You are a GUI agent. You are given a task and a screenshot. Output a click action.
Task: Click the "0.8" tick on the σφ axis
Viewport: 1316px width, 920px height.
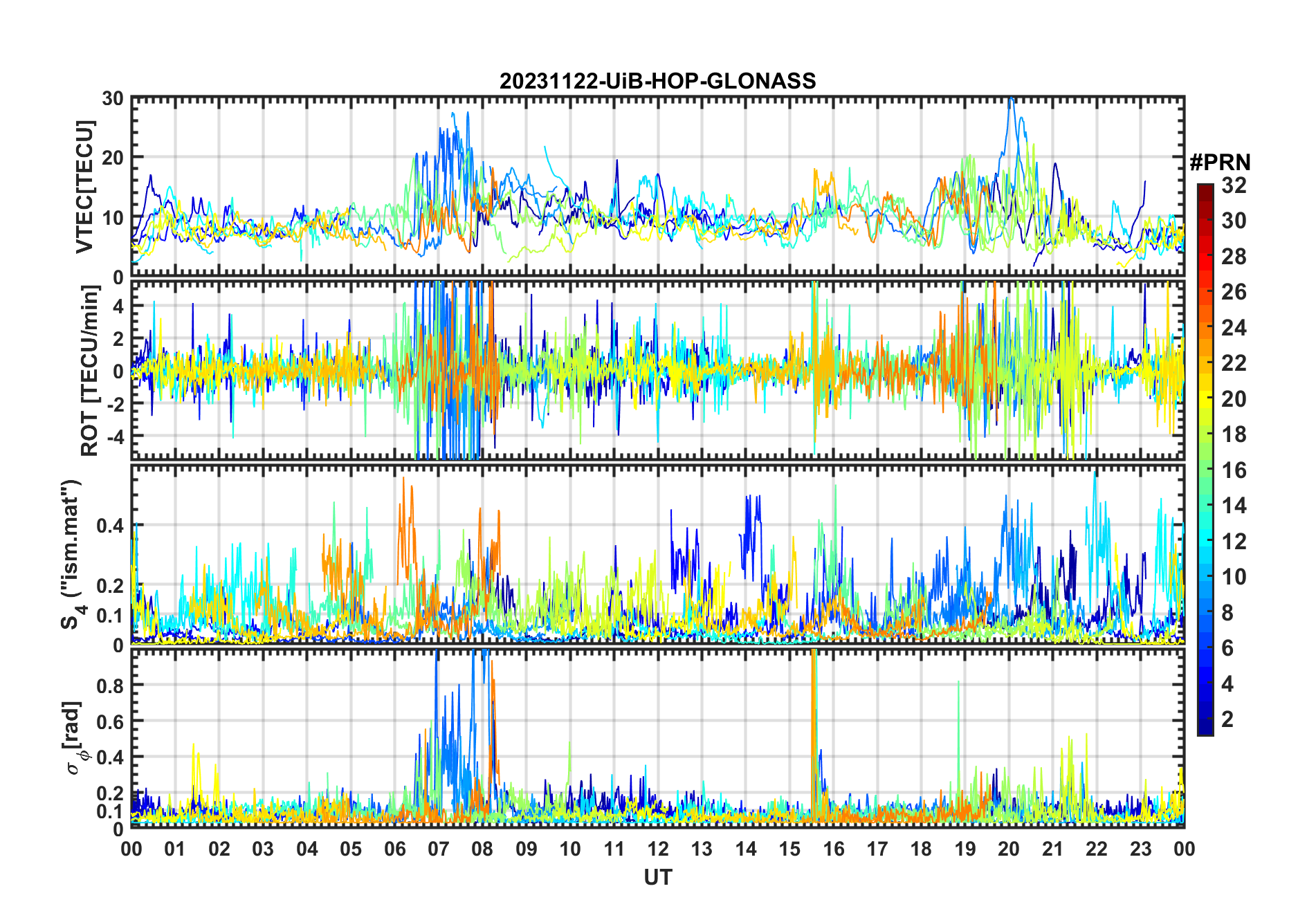[x=110, y=686]
